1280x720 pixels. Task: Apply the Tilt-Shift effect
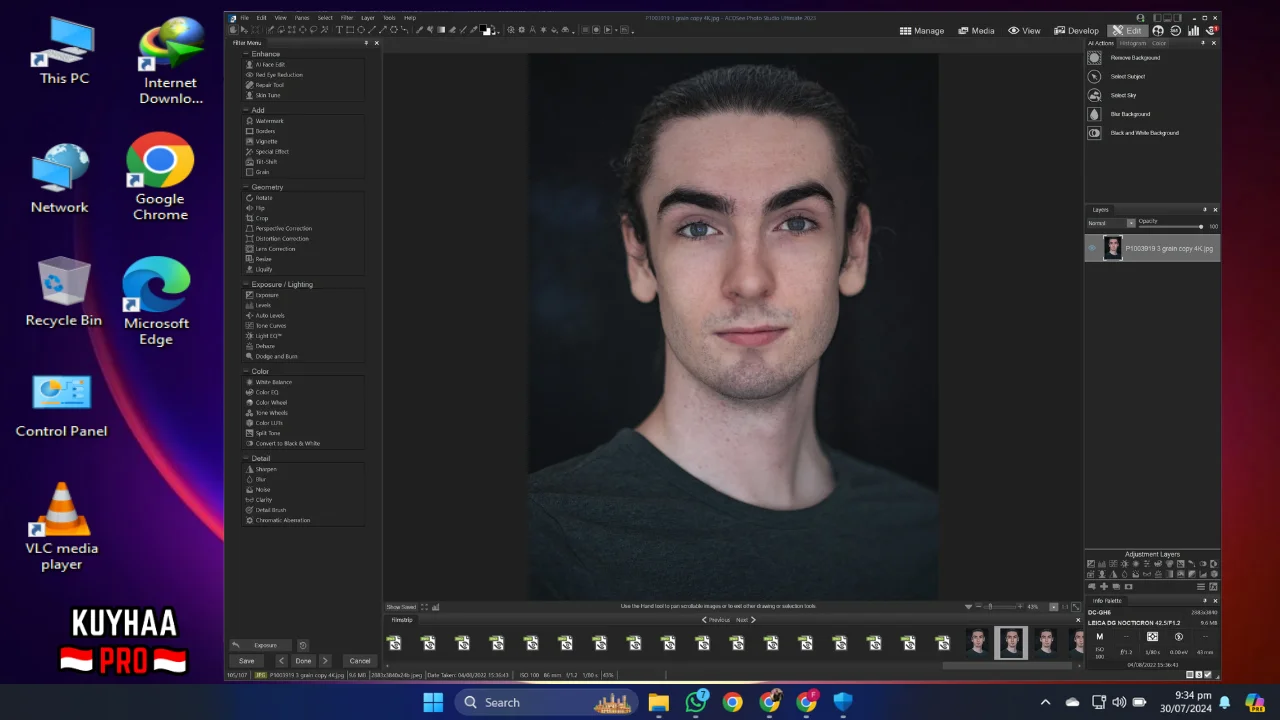[x=266, y=162]
